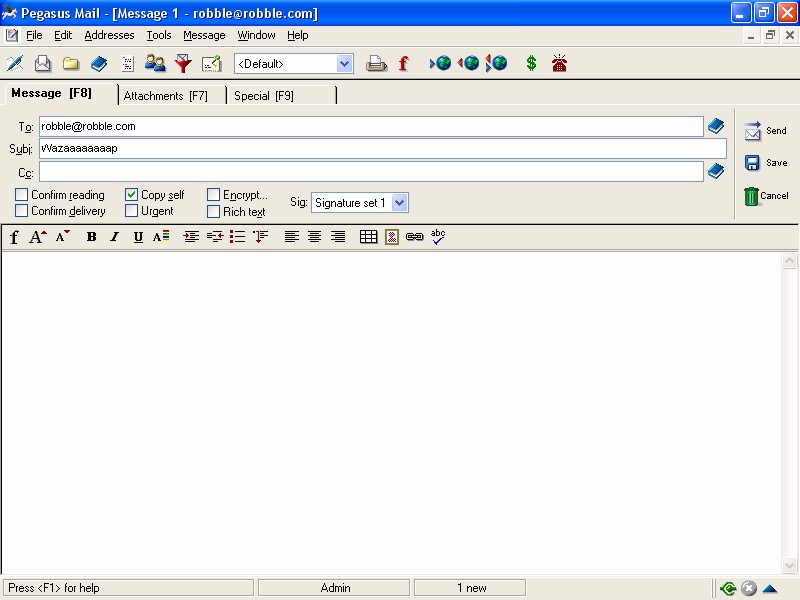Toggle underline formatting
Image resolution: width=800 pixels, height=600 pixels.
coord(138,237)
